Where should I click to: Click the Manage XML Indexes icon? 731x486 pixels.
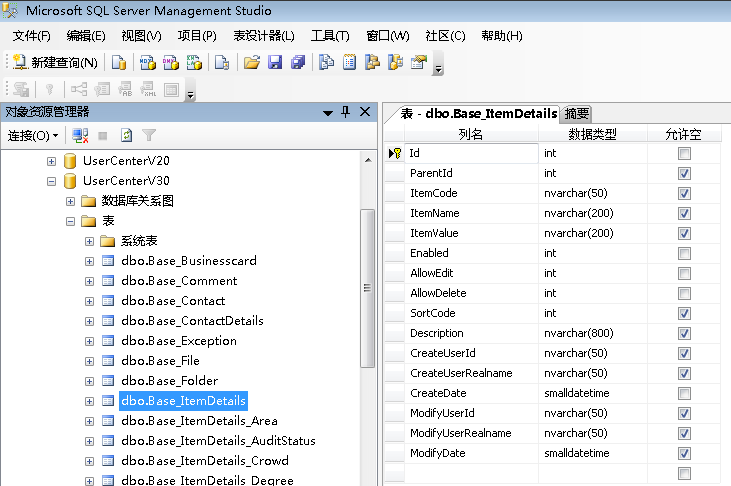click(x=148, y=89)
